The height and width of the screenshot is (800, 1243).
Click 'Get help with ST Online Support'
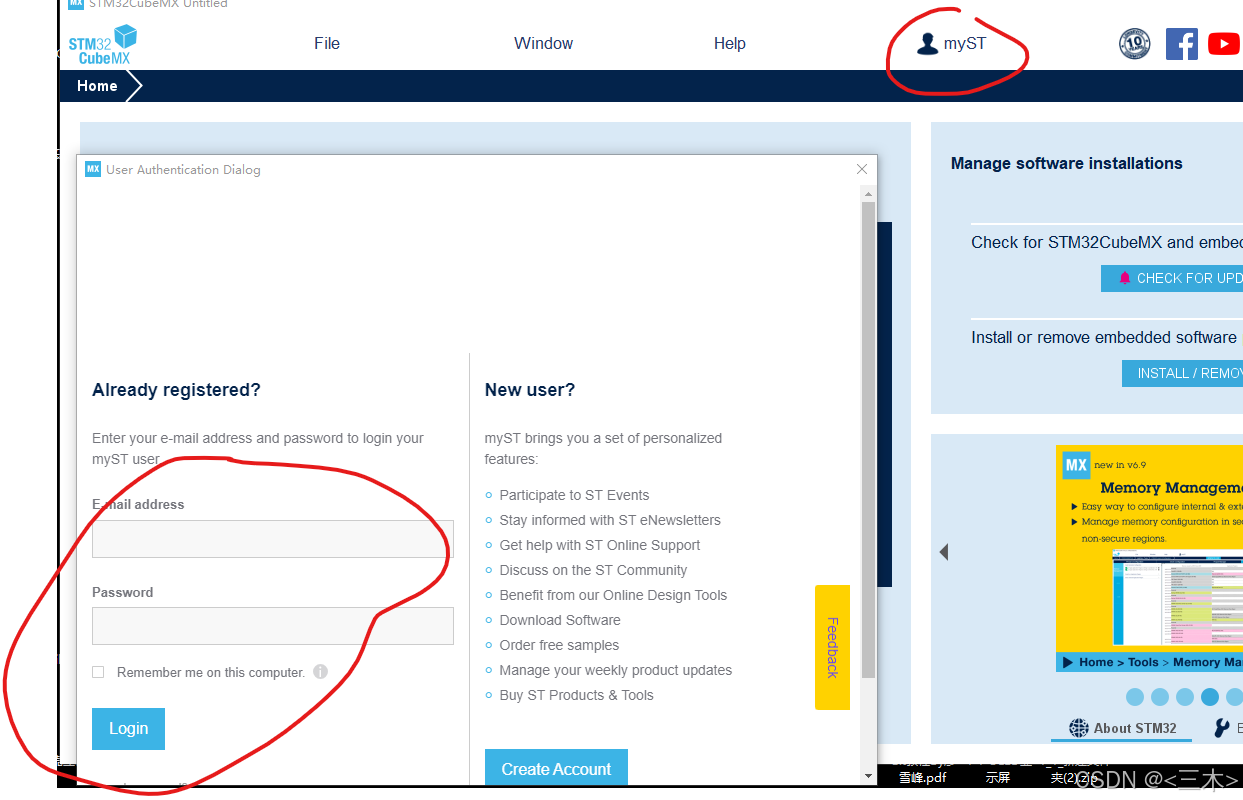pos(600,545)
